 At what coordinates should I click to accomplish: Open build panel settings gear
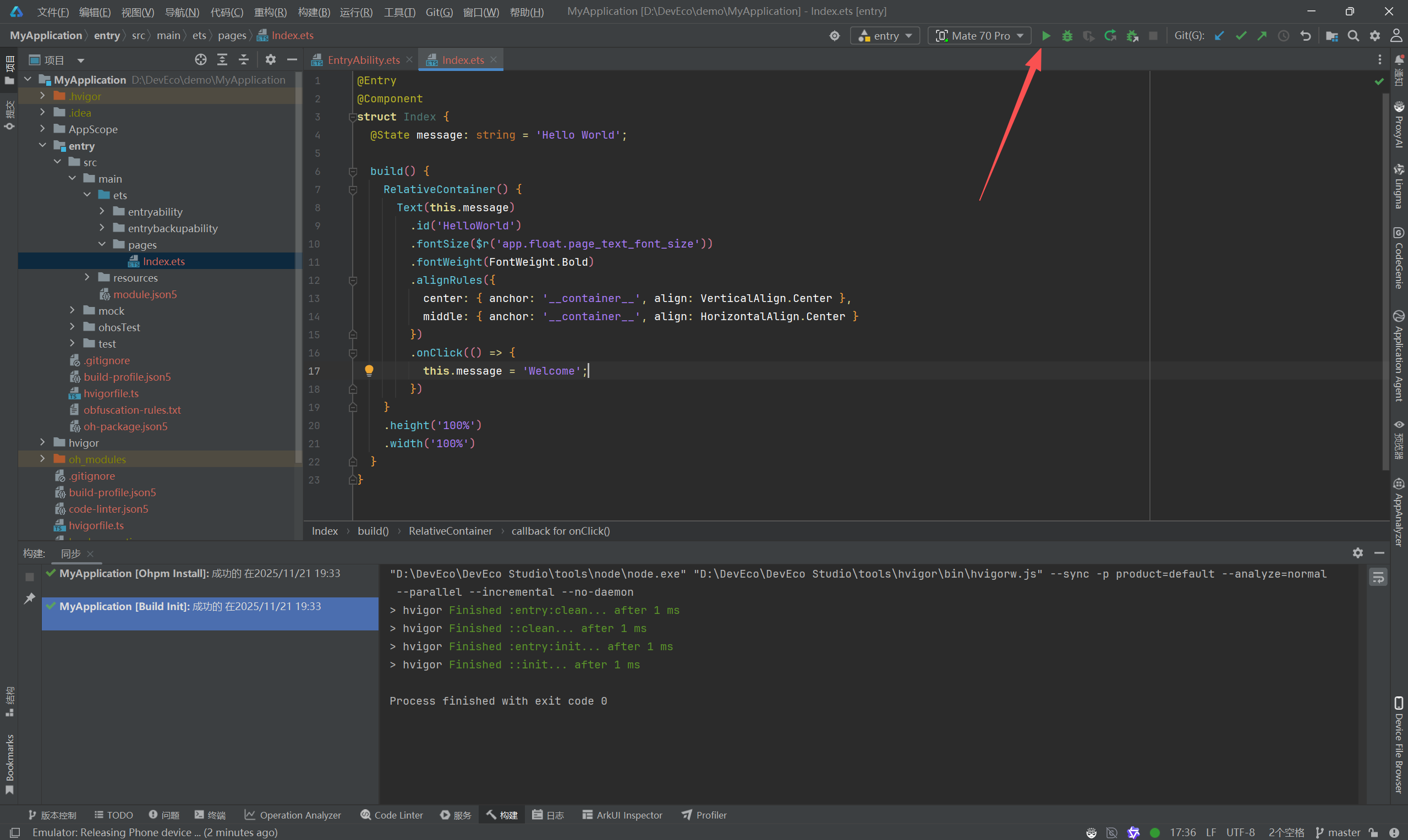tap(1357, 553)
